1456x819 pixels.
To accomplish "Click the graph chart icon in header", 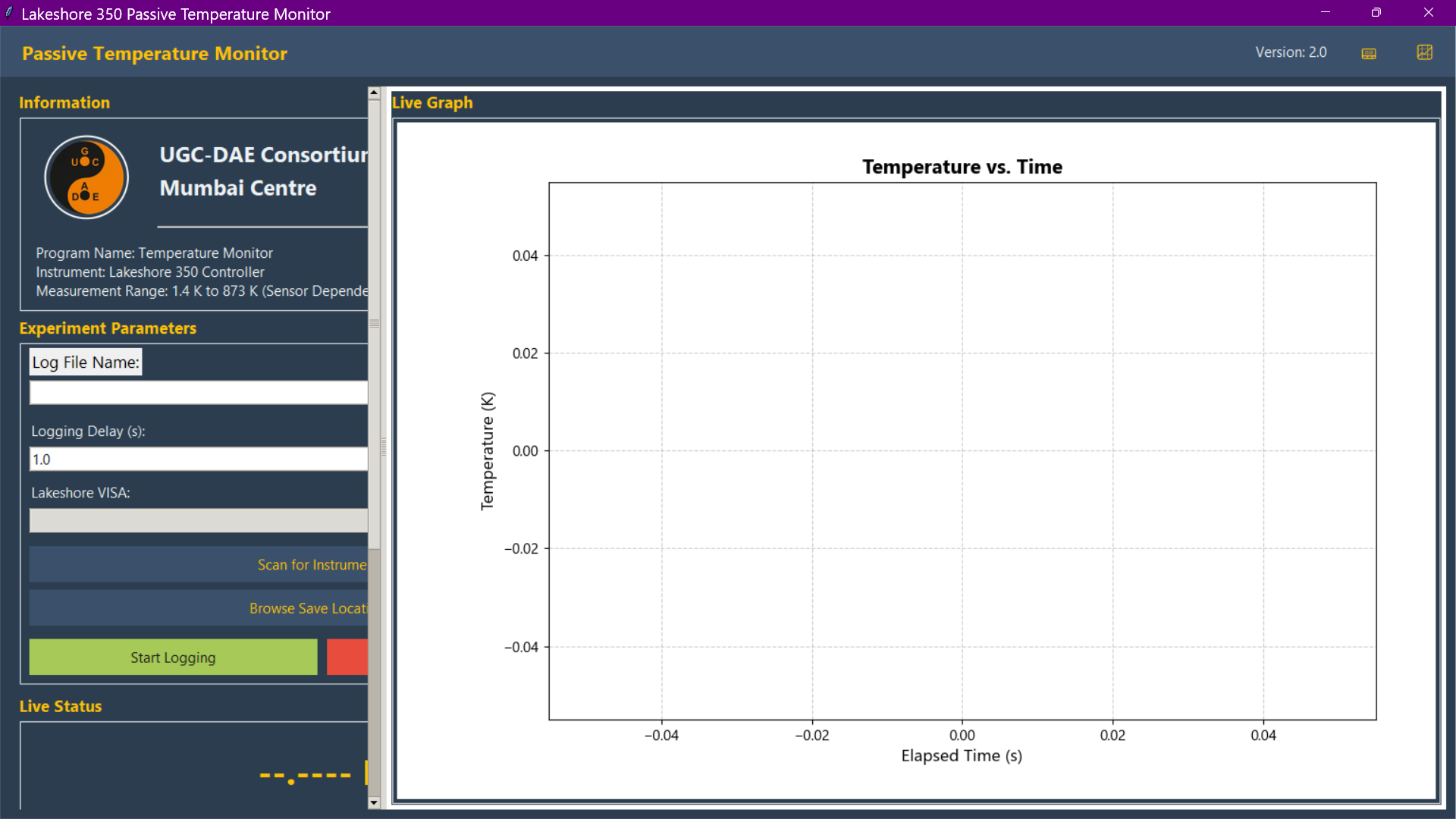I will pyautogui.click(x=1424, y=52).
